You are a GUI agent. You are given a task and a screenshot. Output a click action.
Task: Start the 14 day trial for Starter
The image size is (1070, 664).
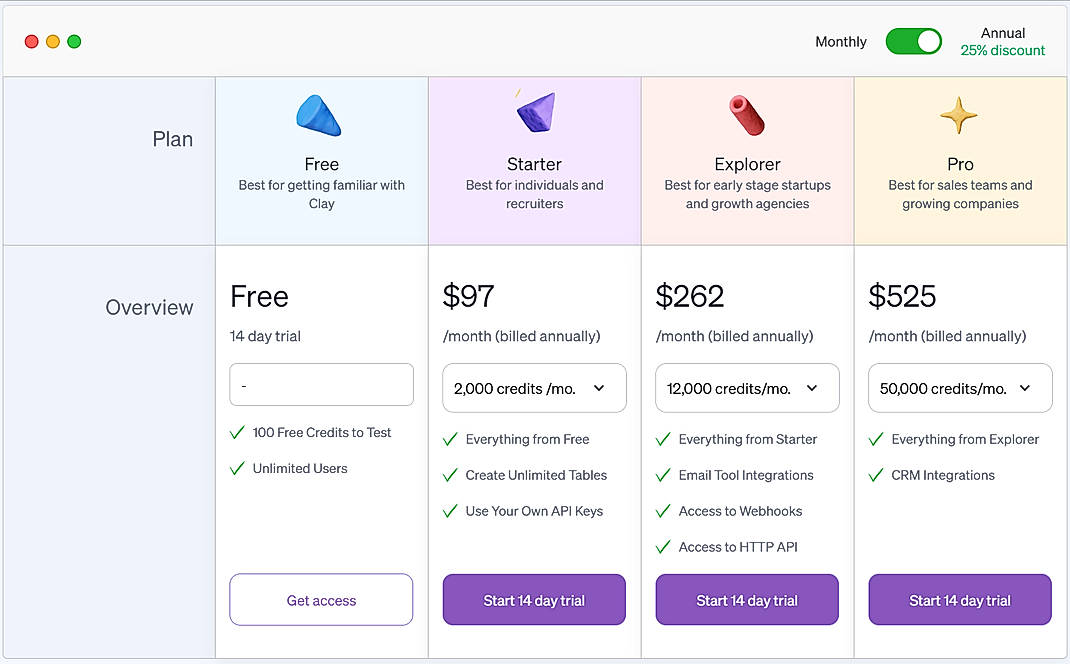tap(533, 600)
